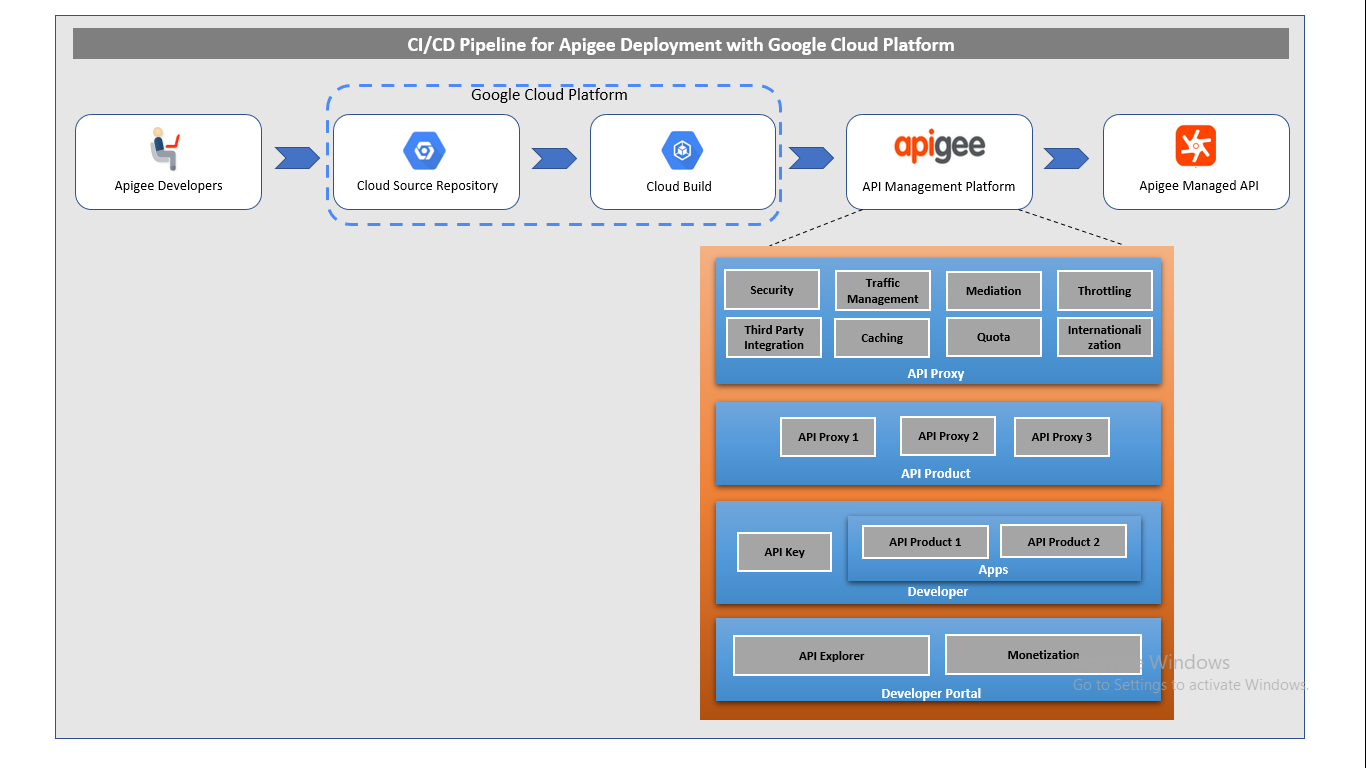This screenshot has height=768, width=1366.
Task: Select the Monetization box
Action: 1043,655
